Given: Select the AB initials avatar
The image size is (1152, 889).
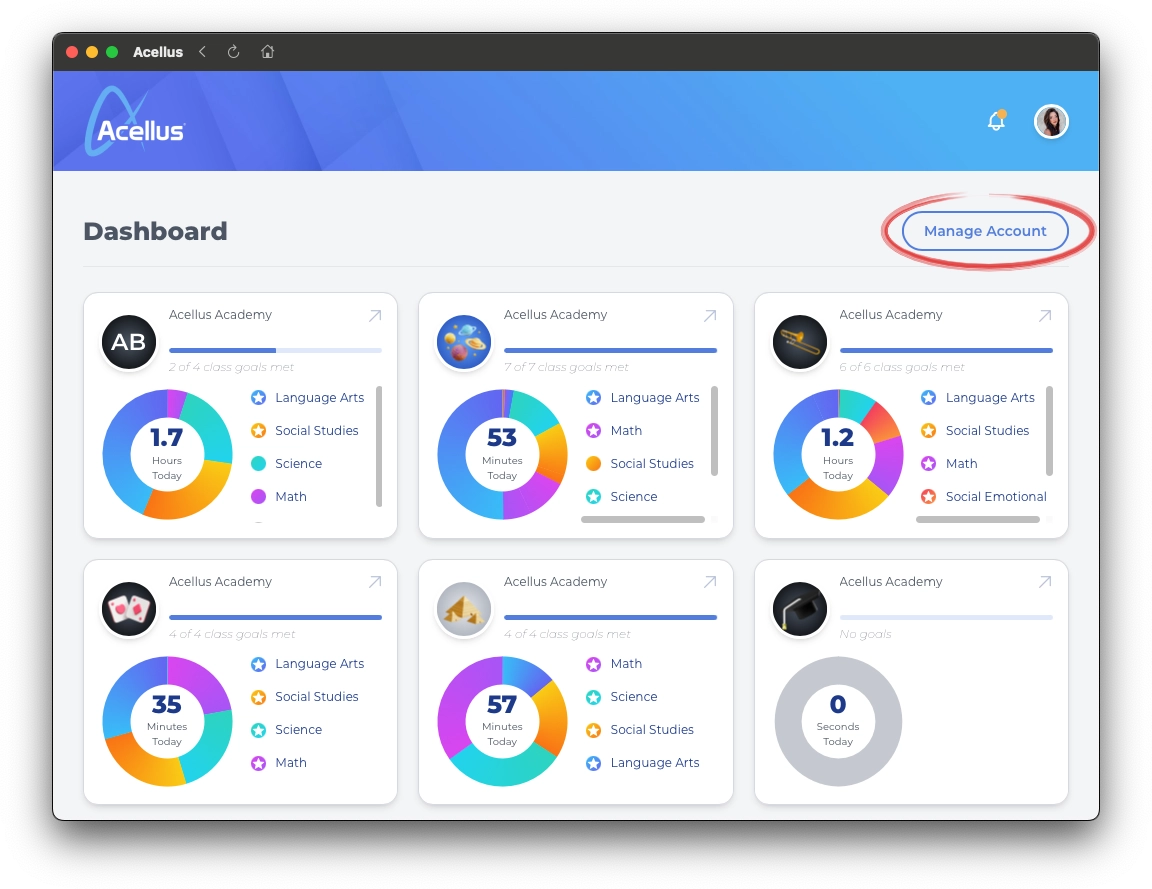Looking at the screenshot, I should [129, 342].
